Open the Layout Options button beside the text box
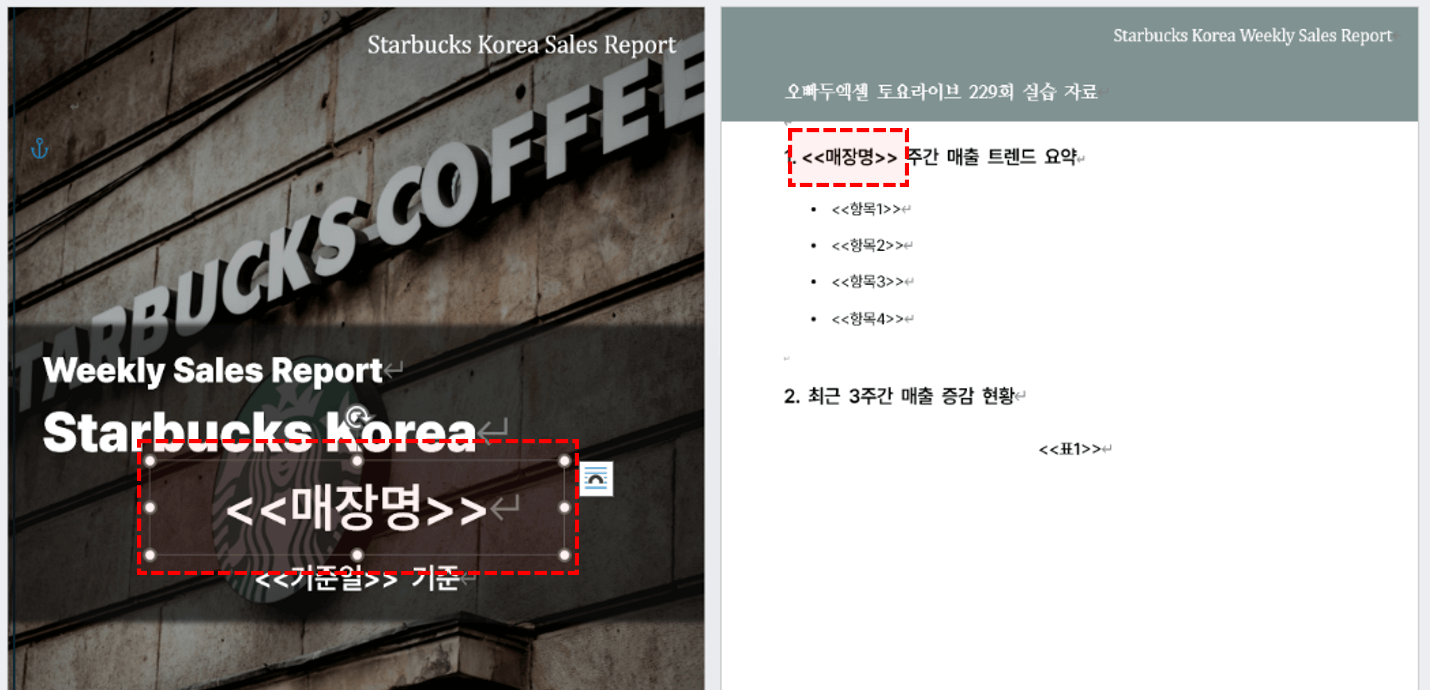 [596, 479]
